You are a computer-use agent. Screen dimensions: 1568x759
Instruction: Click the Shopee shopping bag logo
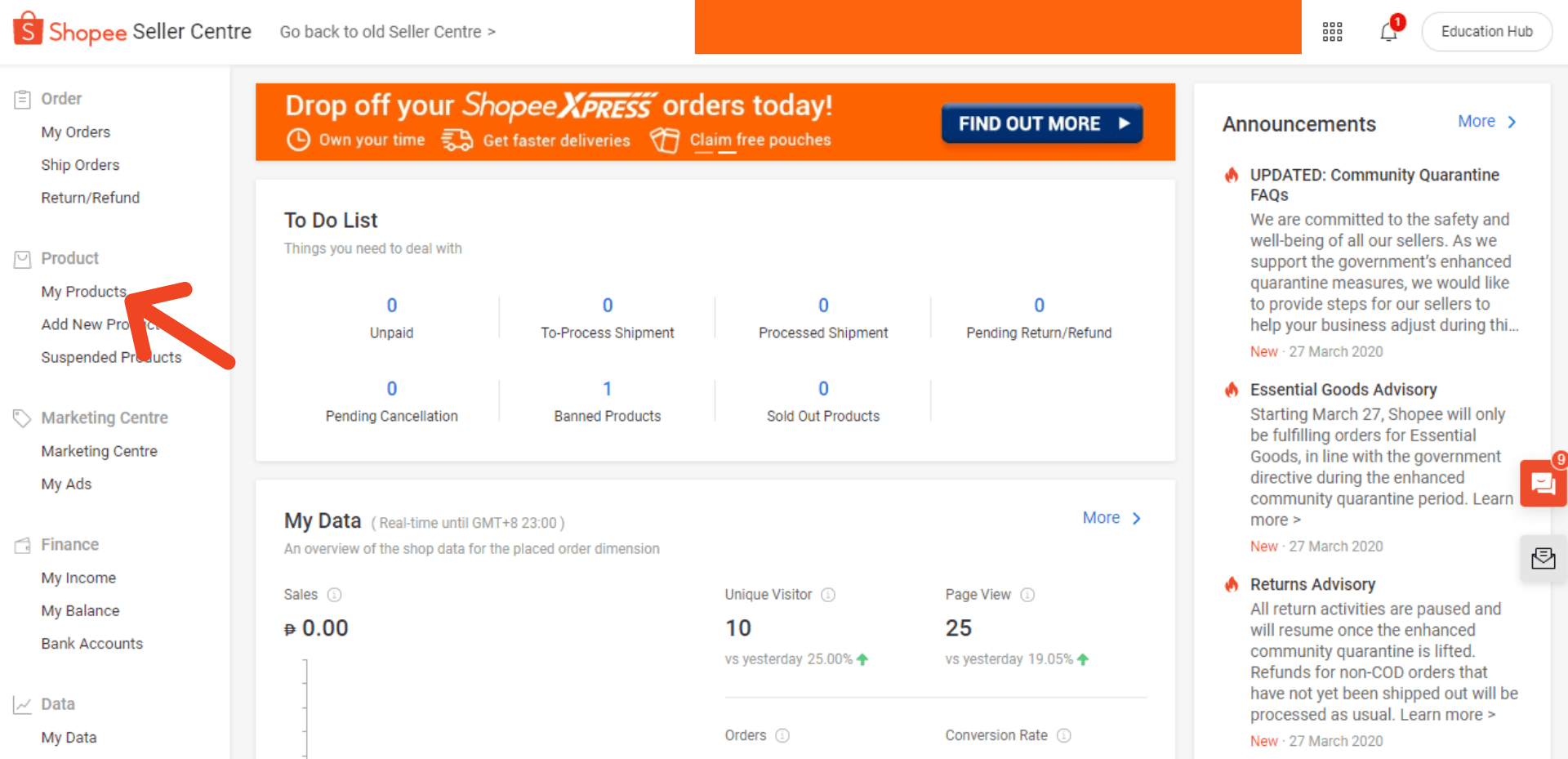click(28, 28)
